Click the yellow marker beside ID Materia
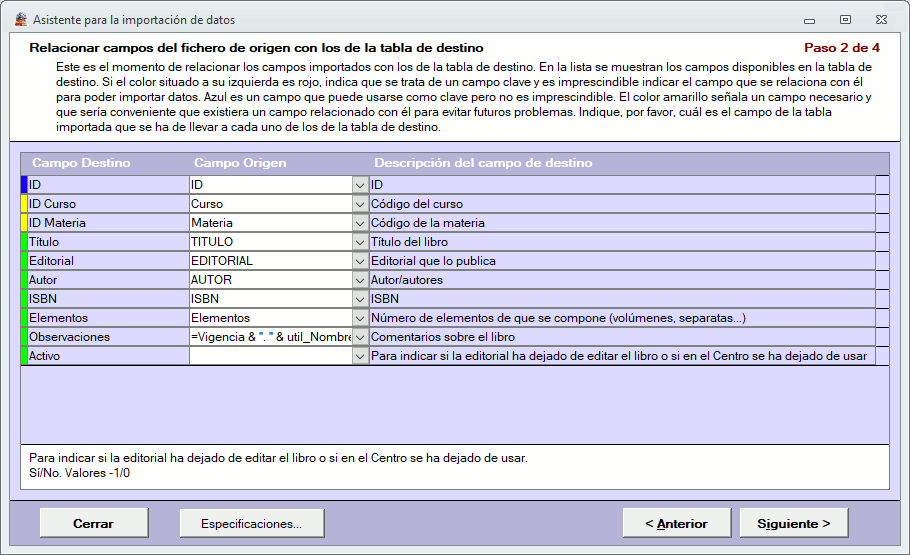Image resolution: width=910 pixels, height=555 pixels. coord(24,223)
